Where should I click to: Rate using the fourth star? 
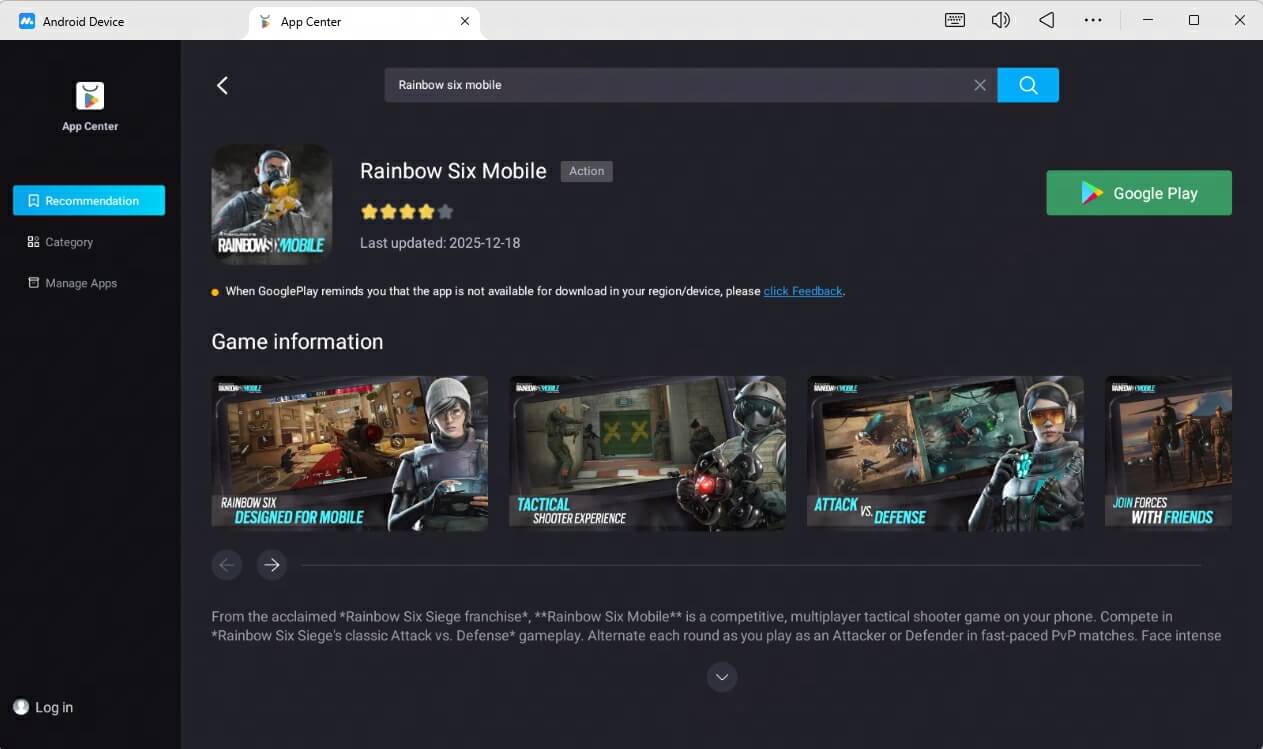click(x=425, y=212)
